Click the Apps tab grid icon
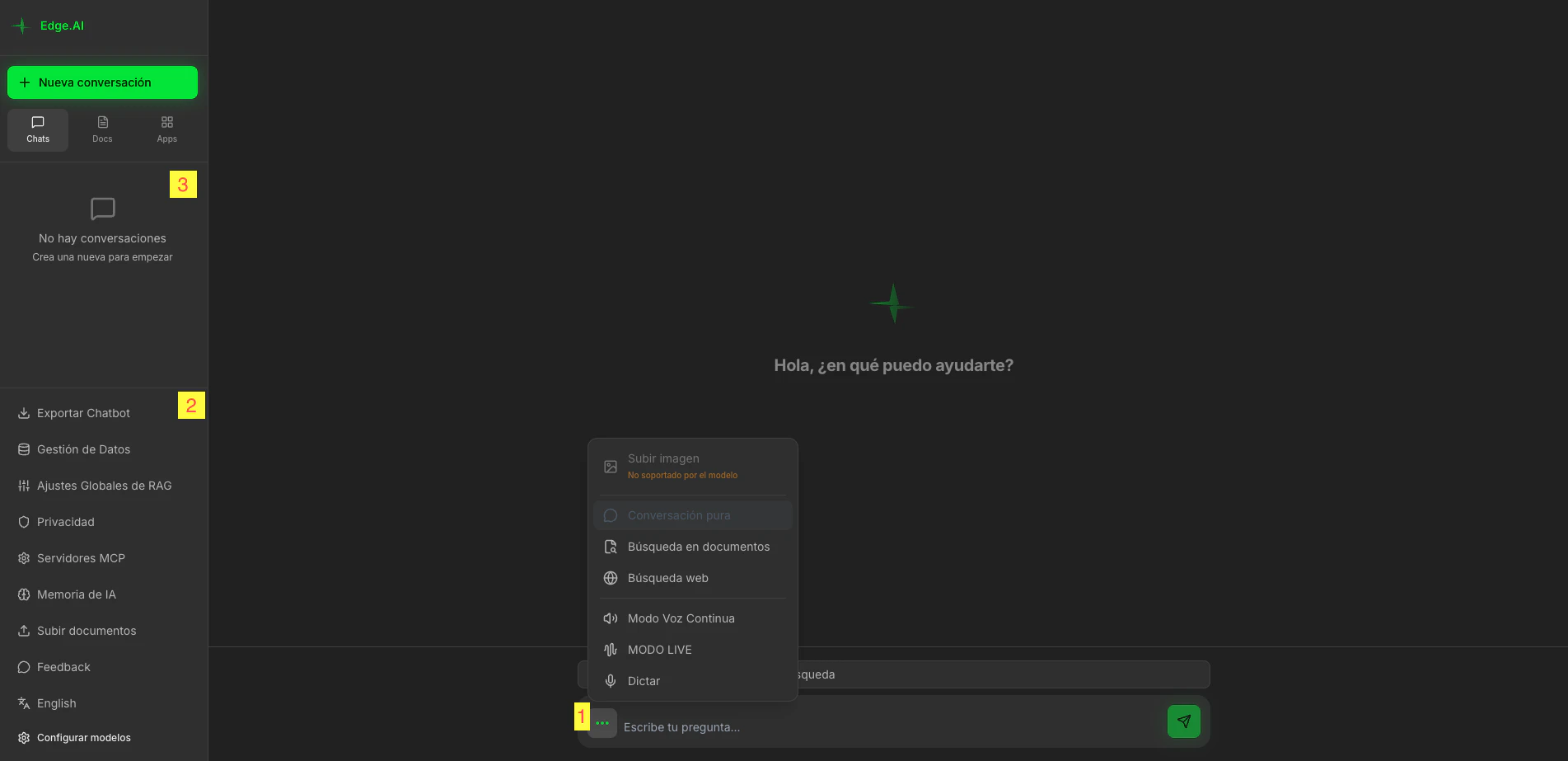This screenshot has height=761, width=1568. (167, 122)
